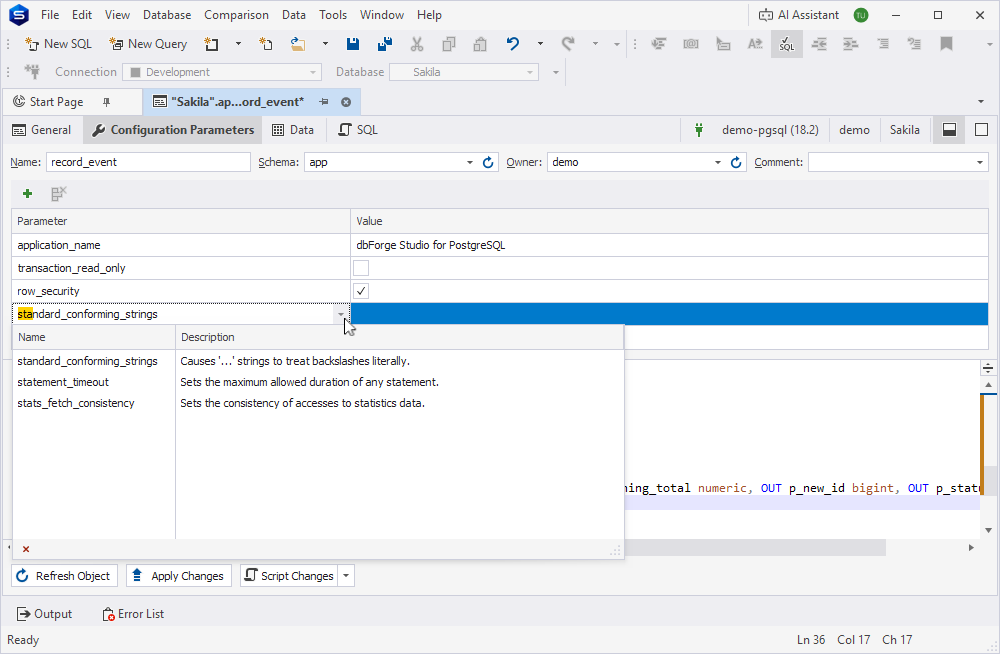
Task: Click the Cut scissors icon
Action: point(416,44)
